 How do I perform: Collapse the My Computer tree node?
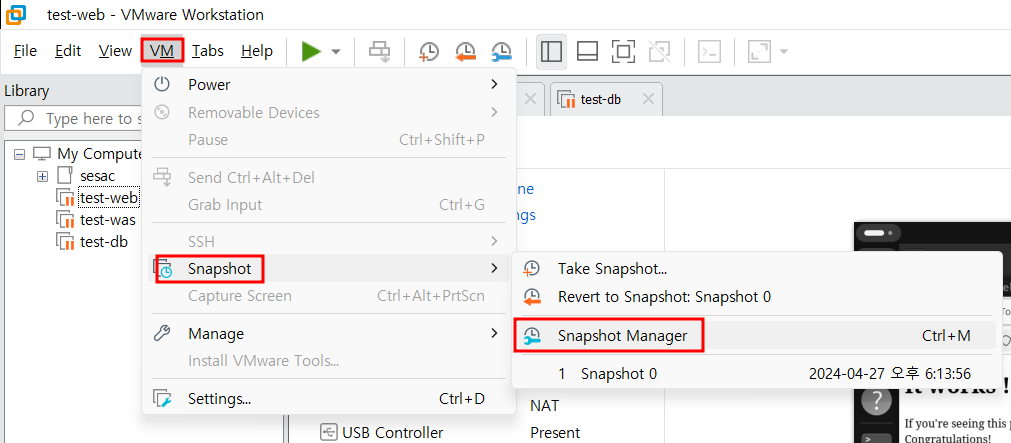(19, 154)
